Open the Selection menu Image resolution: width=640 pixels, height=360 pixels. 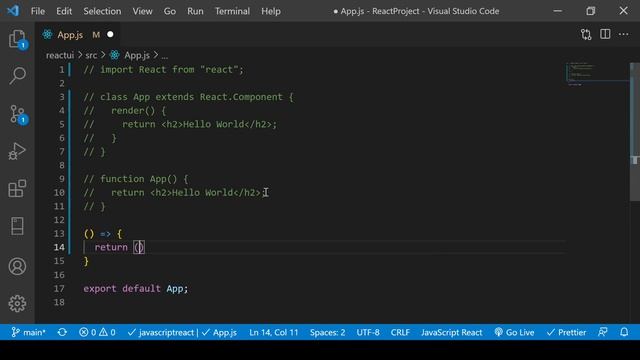(102, 11)
